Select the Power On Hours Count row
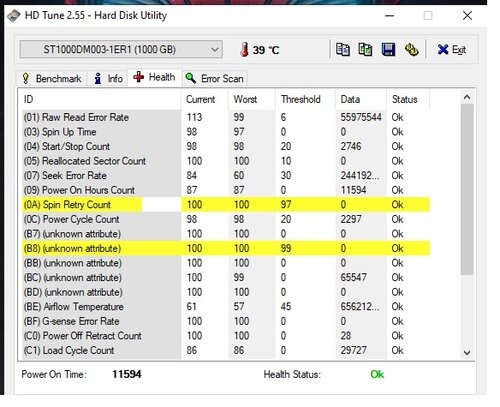The image size is (500, 407). tap(226, 190)
